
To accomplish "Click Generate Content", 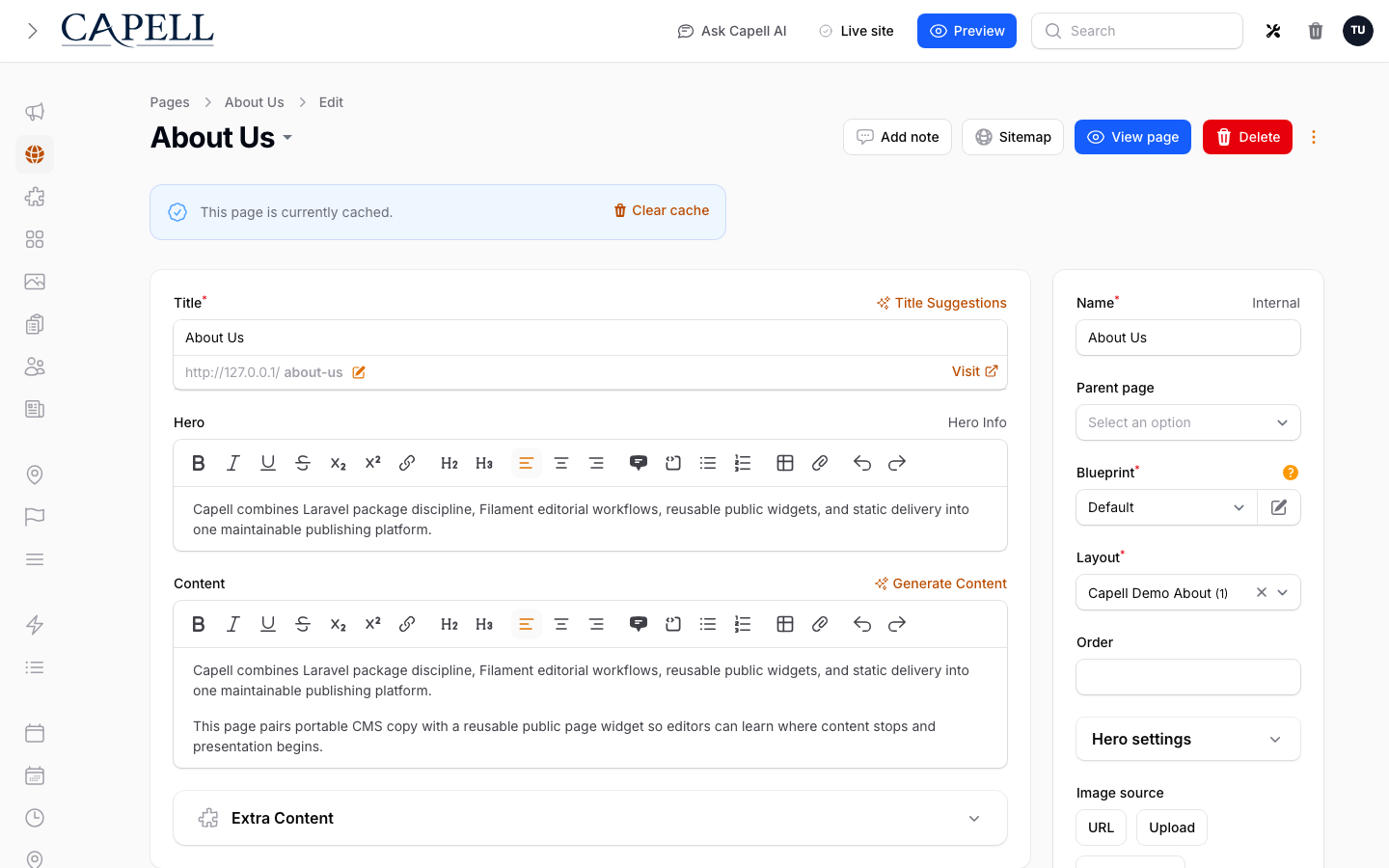I will (940, 583).
